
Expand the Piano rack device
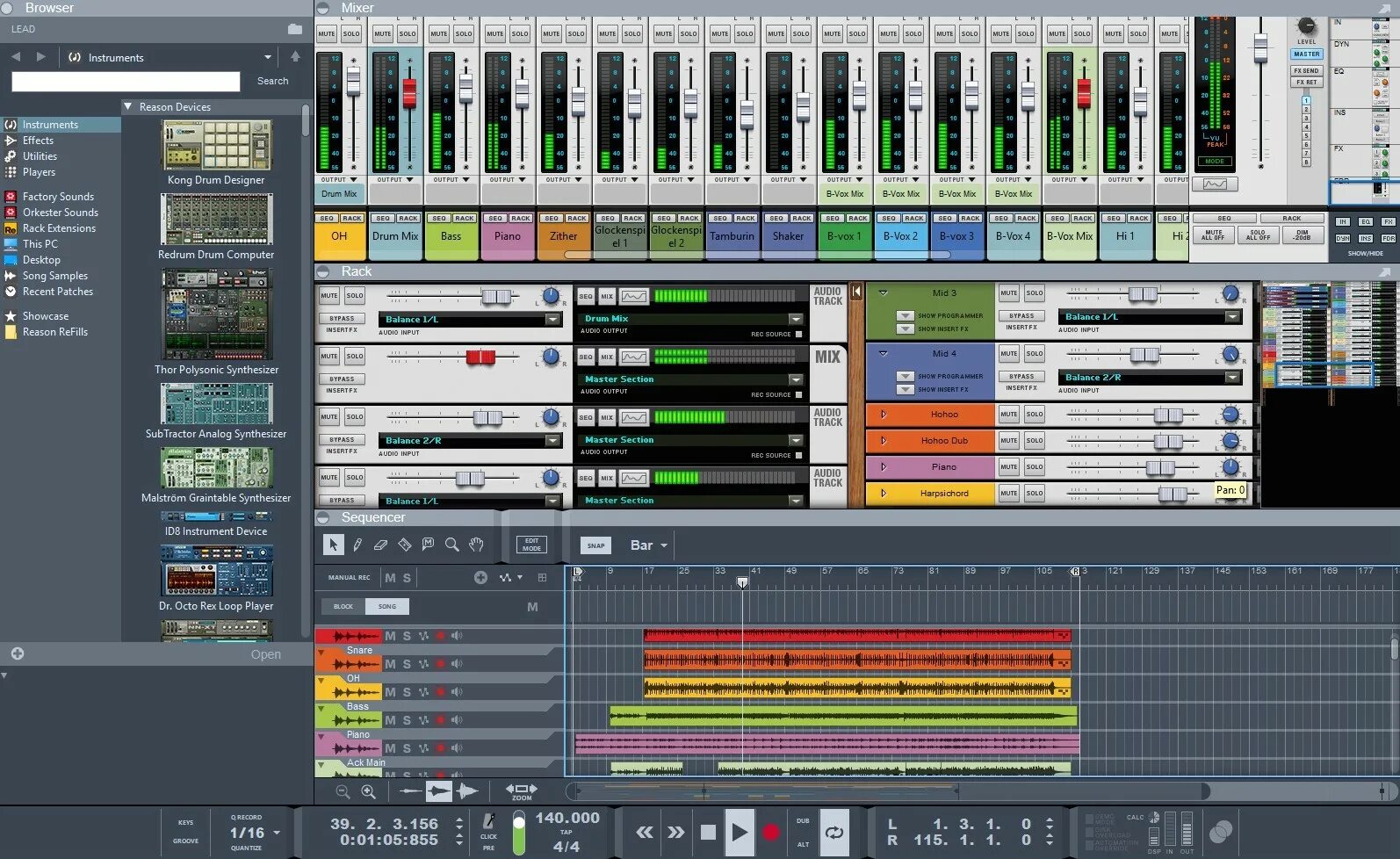[884, 467]
